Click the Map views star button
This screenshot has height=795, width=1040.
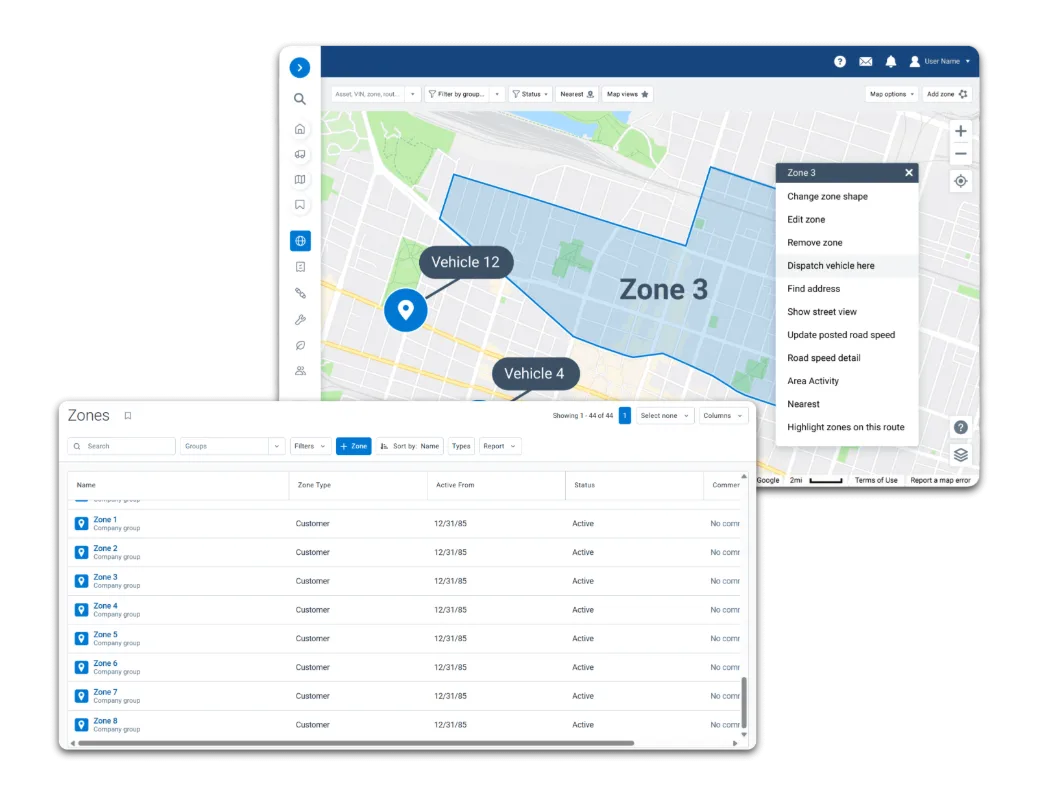point(627,94)
